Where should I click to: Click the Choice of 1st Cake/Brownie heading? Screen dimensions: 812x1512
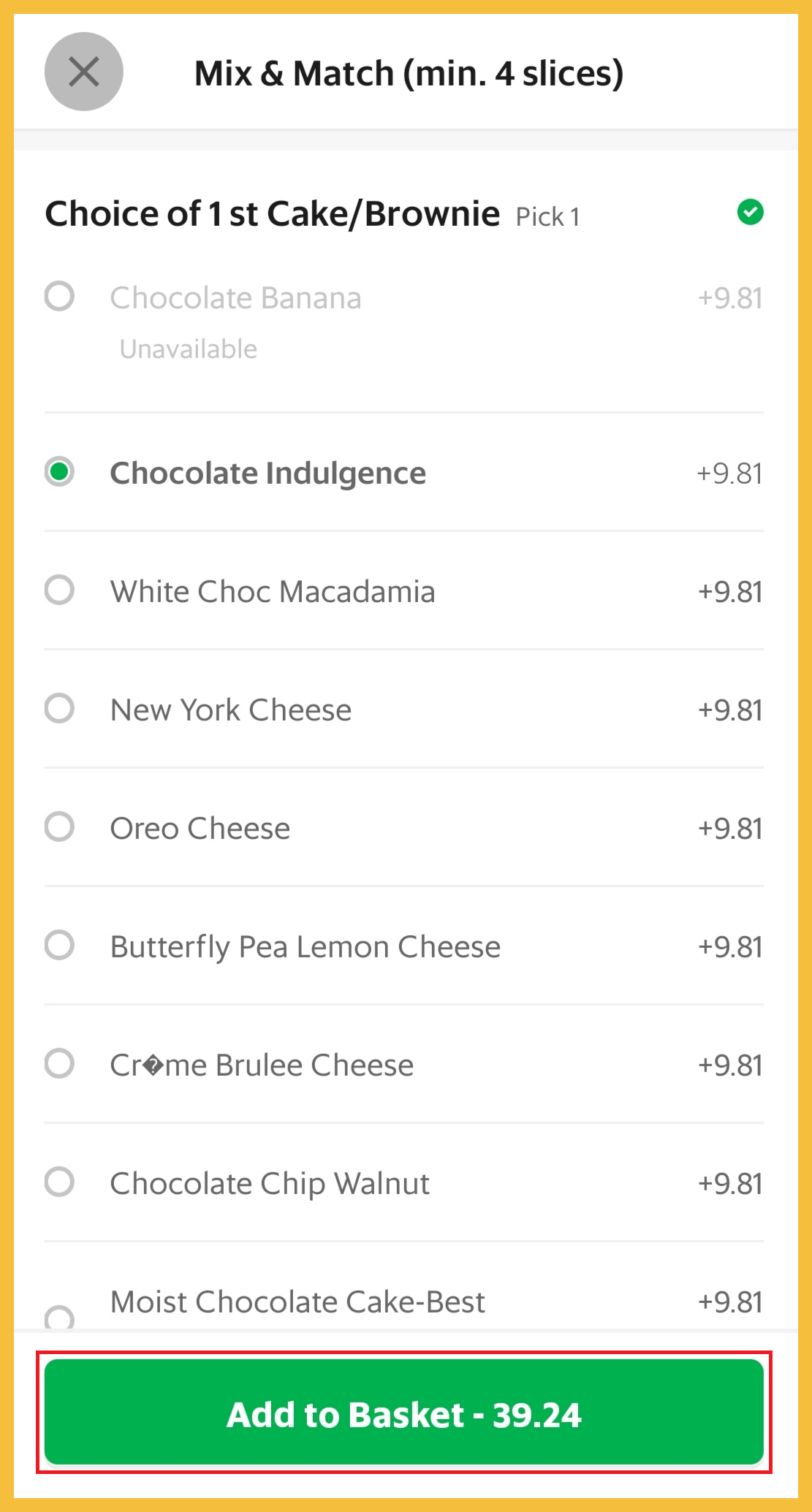(x=273, y=214)
